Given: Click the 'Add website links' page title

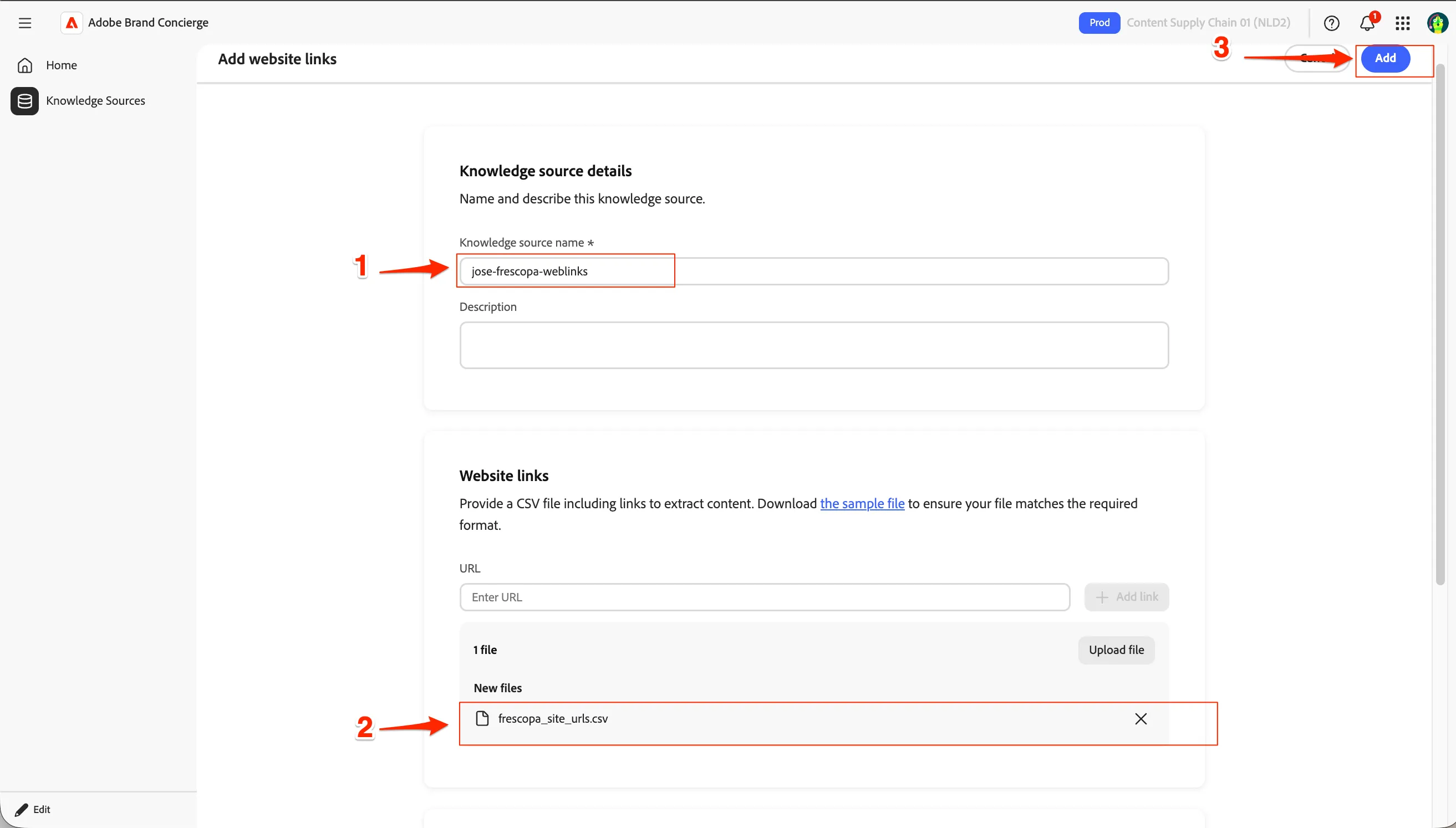Looking at the screenshot, I should click(278, 59).
